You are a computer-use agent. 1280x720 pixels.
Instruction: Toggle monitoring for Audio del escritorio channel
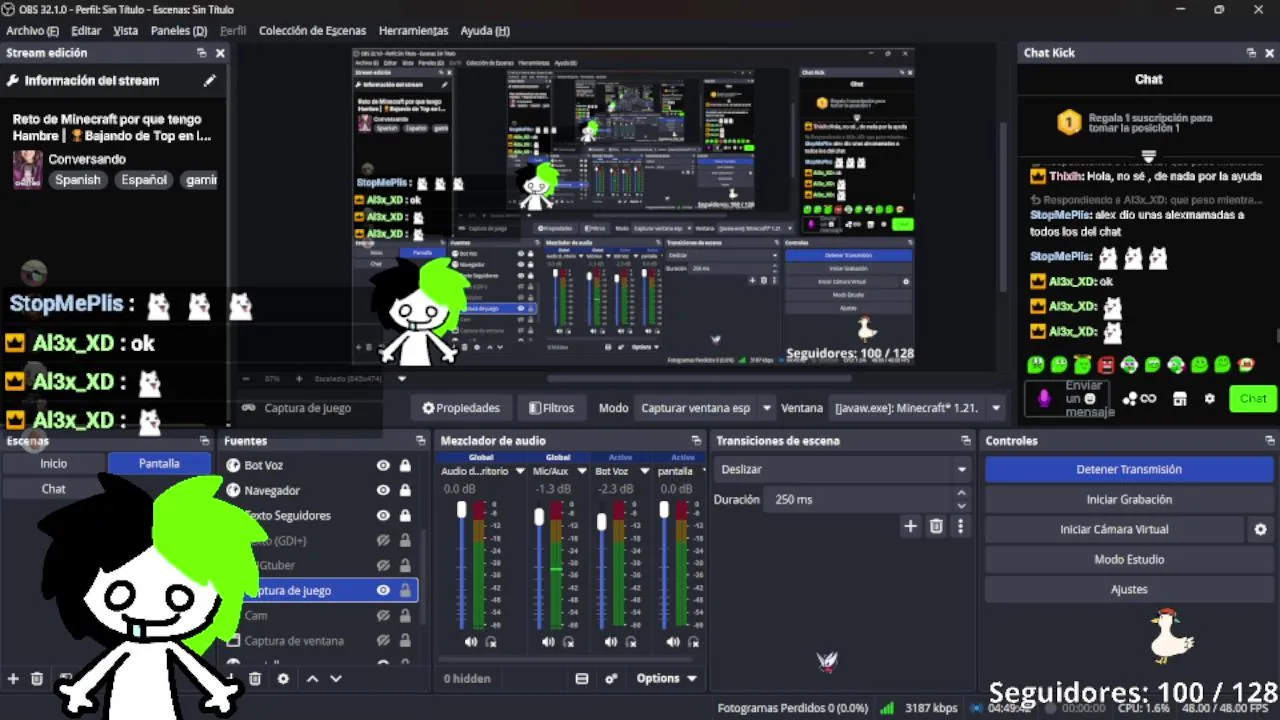tap(491, 642)
